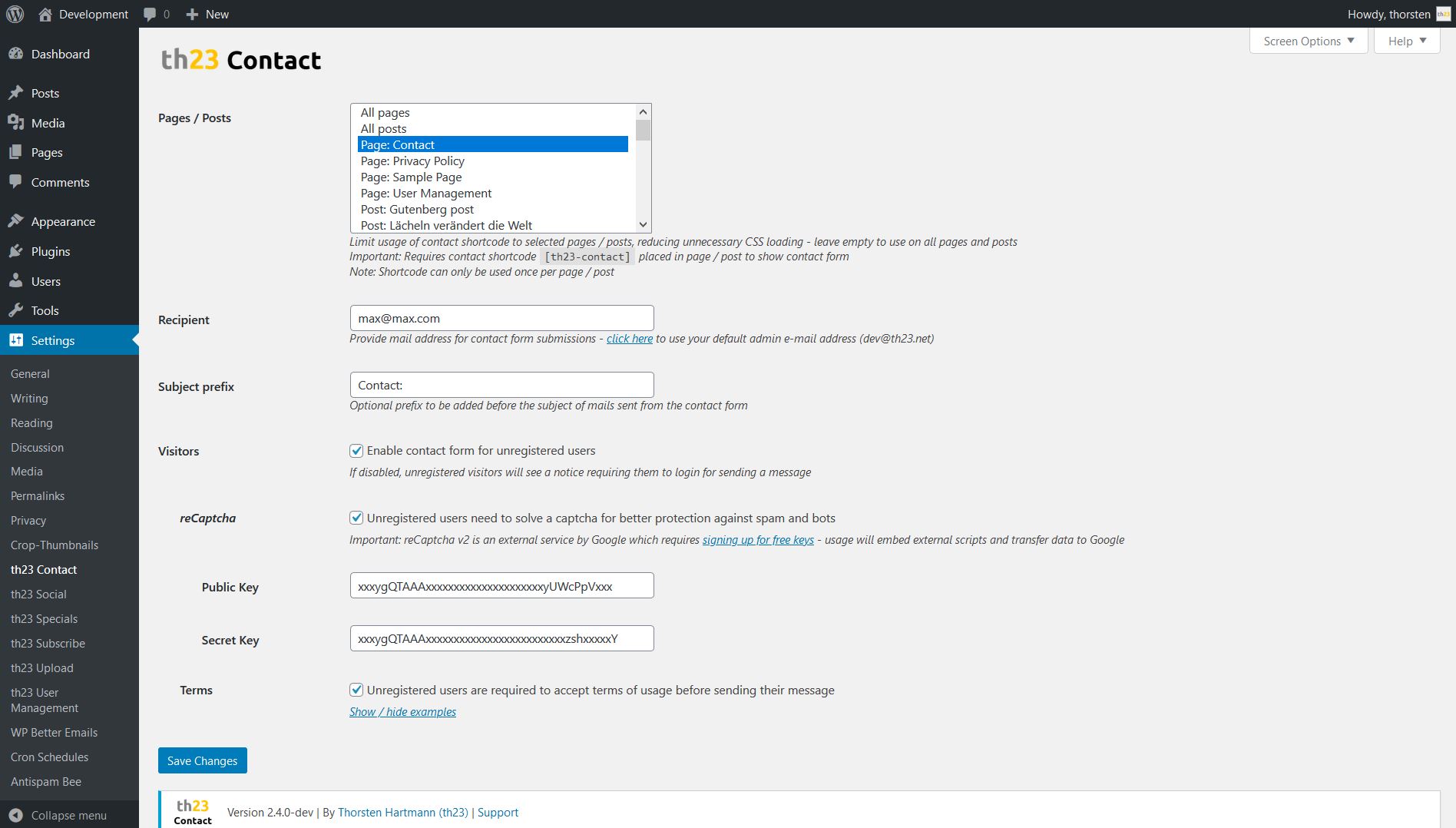Open Antispam Bee settings
1456x828 pixels.
46,782
